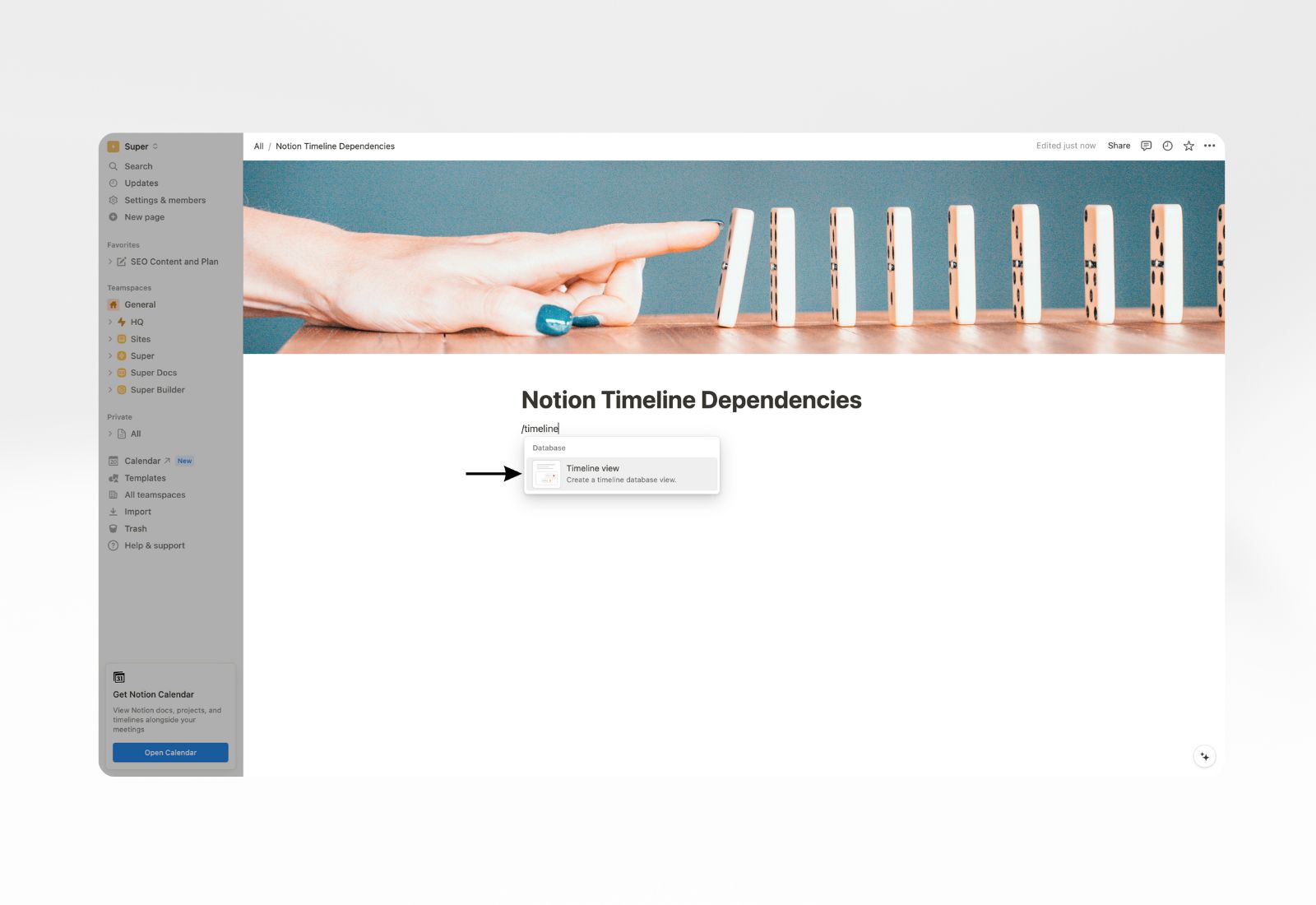
Task: Click the Edited just now text
Action: (1065, 146)
